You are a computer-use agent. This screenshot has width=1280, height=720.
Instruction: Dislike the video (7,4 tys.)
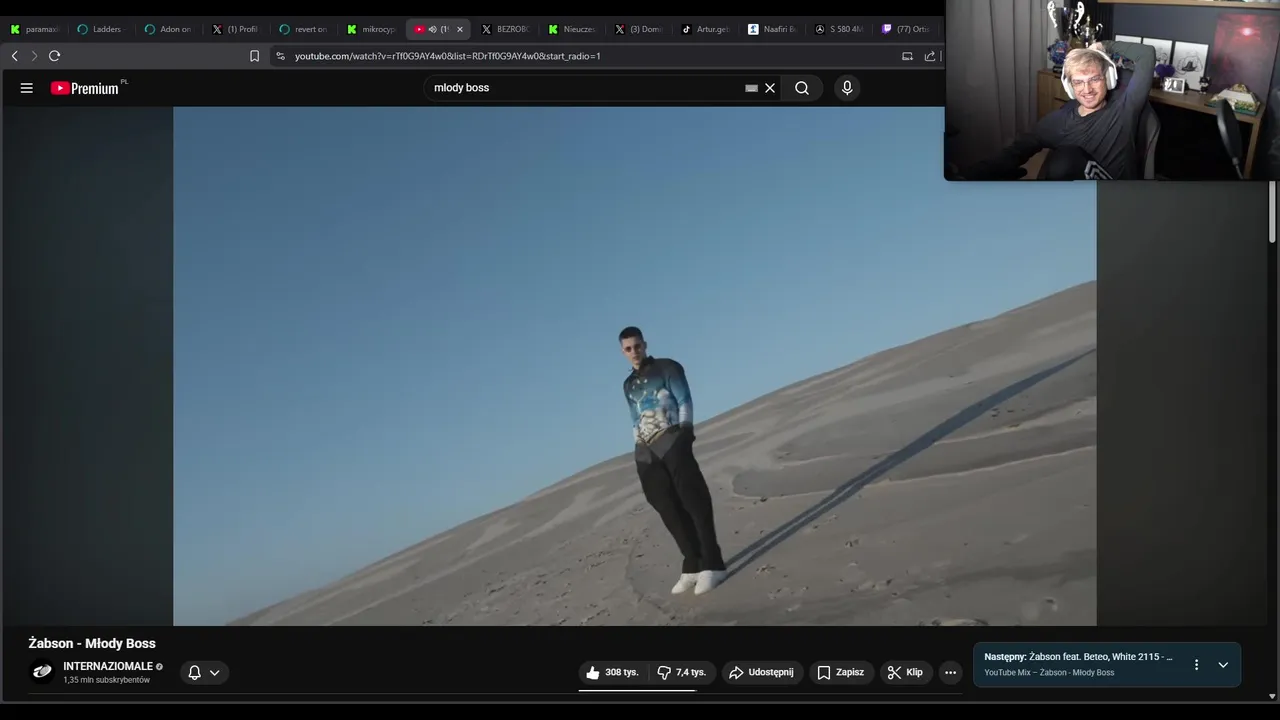681,673
